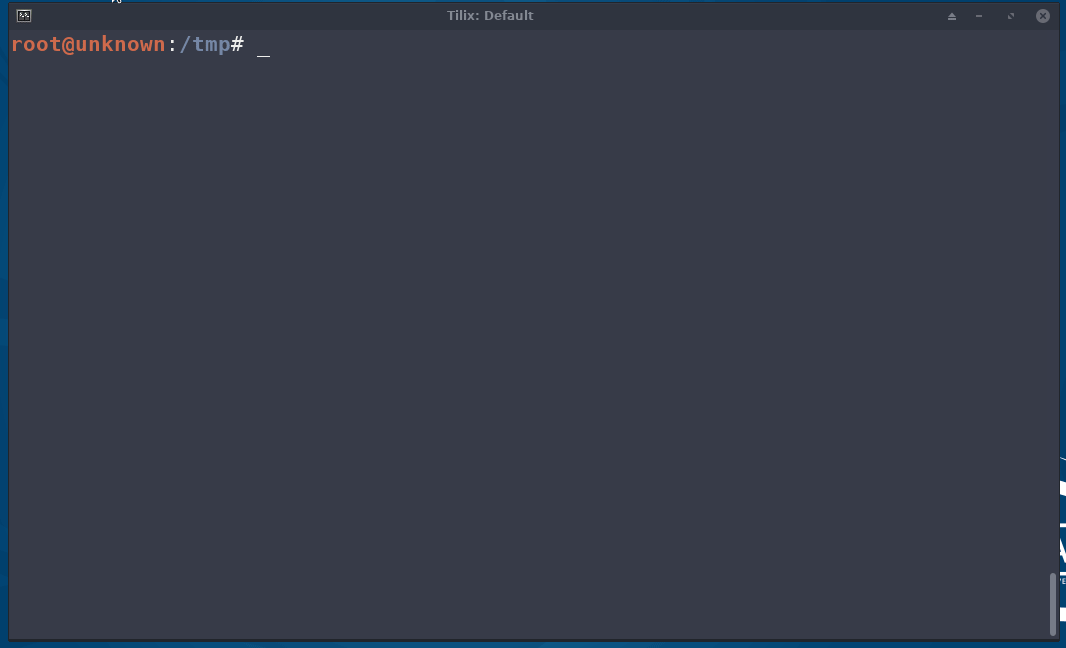1066x648 pixels.
Task: Maximize the Tilix window
Action: point(1011,16)
